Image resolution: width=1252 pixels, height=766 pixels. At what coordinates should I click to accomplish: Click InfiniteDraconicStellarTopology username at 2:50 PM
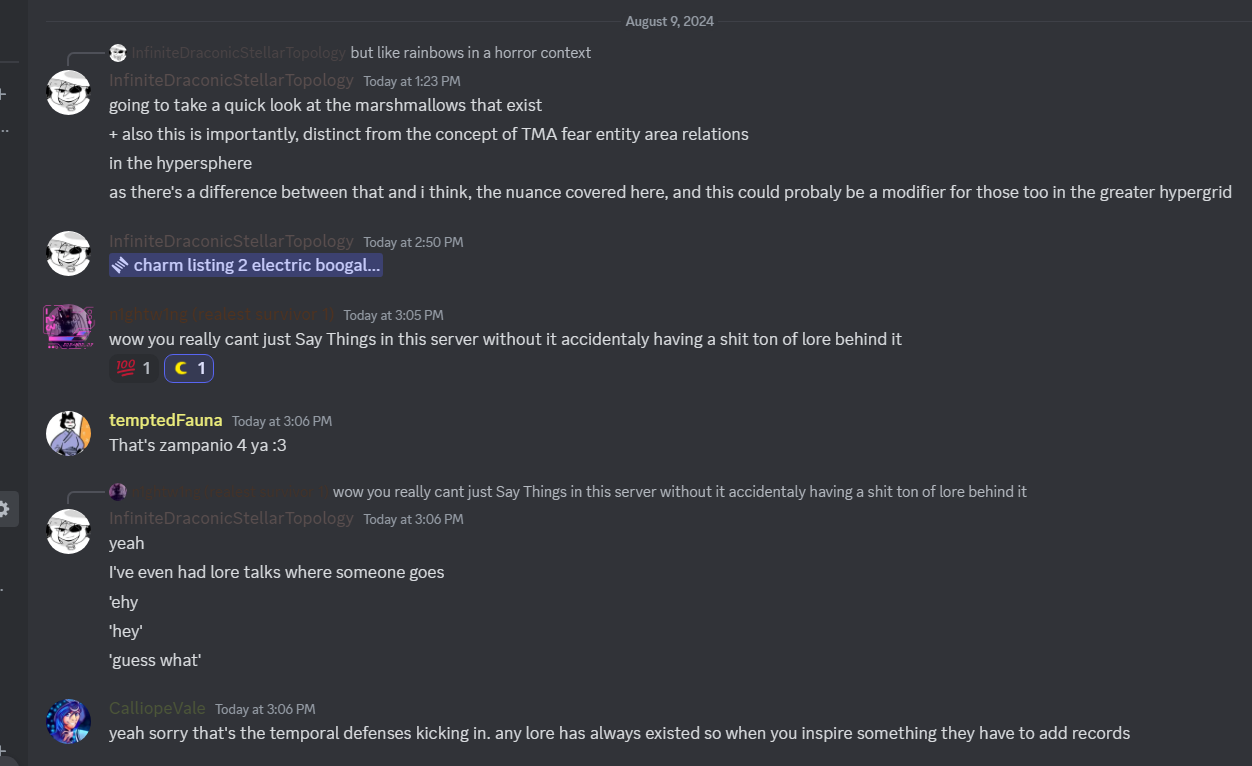[231, 241]
